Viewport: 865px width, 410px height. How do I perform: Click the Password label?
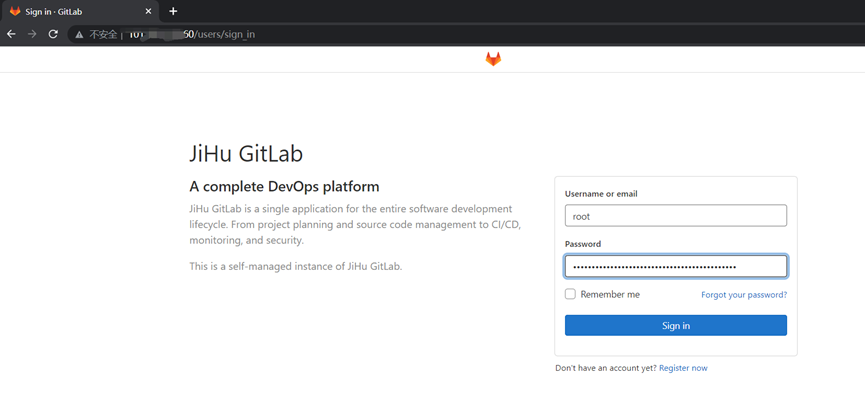pyautogui.click(x=583, y=244)
